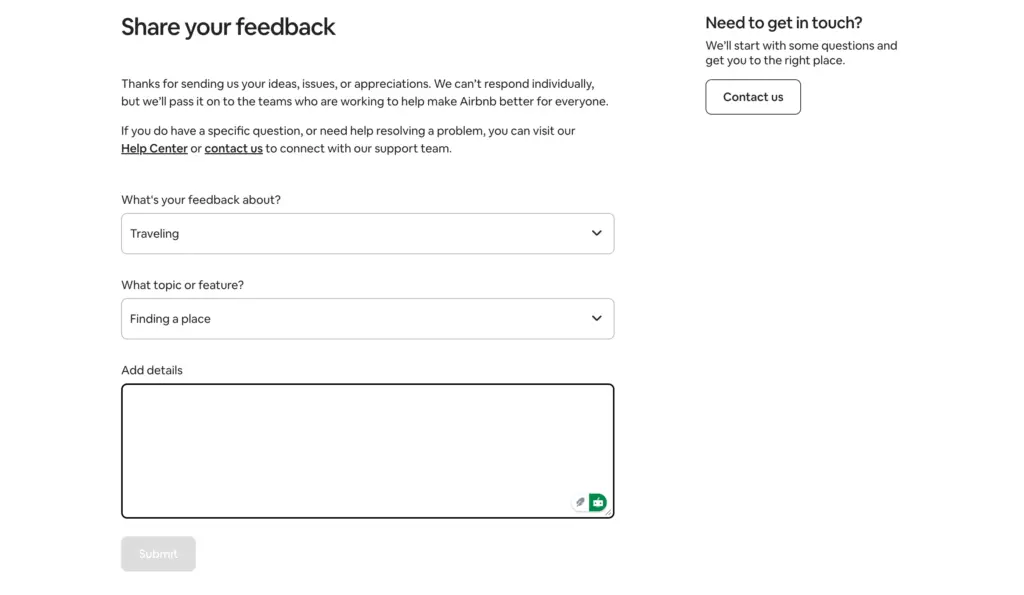This screenshot has height=595, width=1024.
Task: Click inside the Add details text area
Action: click(x=367, y=440)
